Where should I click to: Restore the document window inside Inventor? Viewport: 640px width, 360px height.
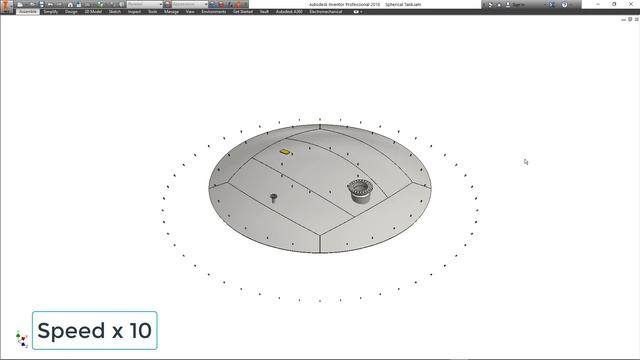click(x=630, y=19)
